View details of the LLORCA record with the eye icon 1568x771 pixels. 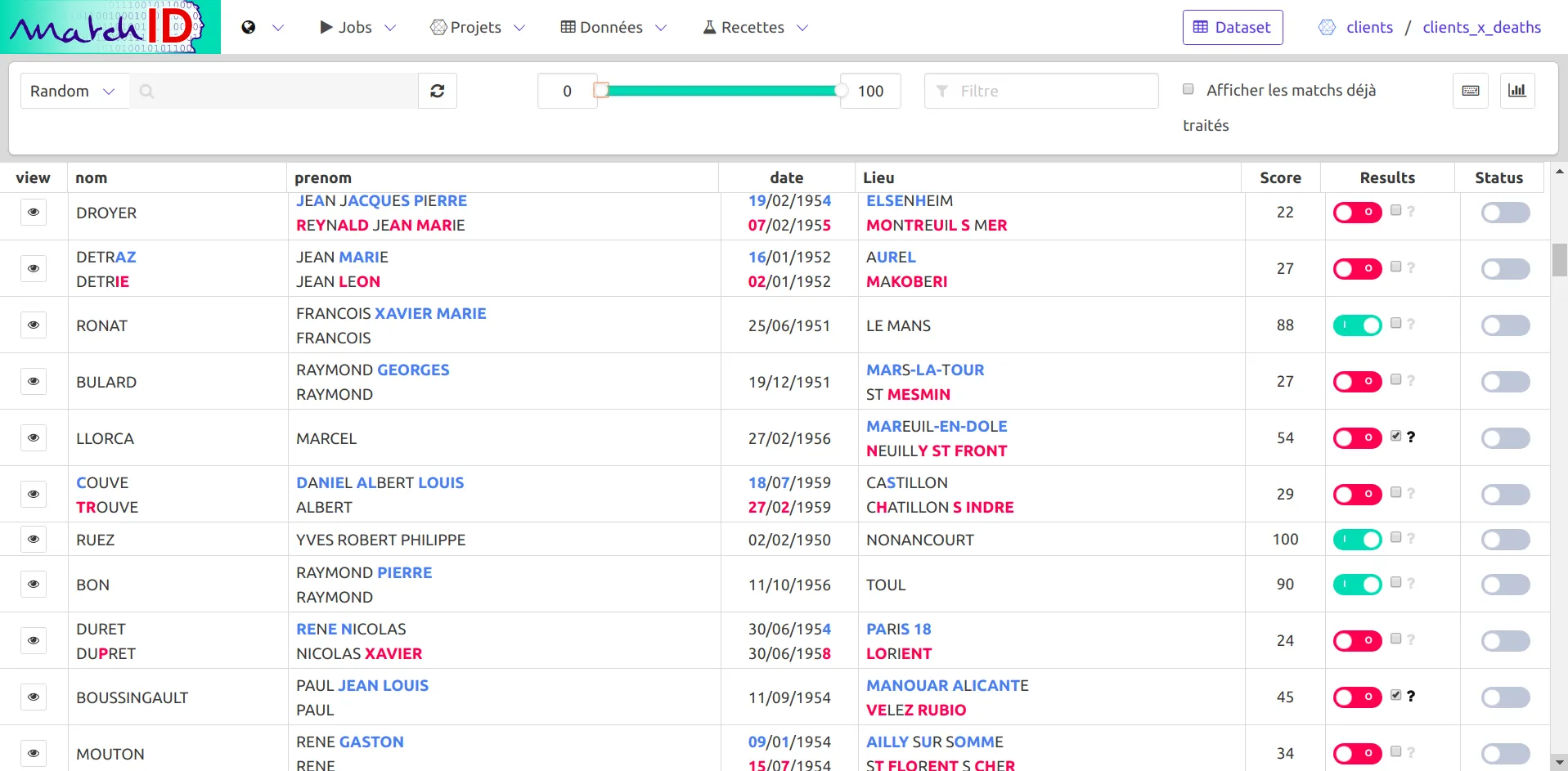tap(34, 437)
